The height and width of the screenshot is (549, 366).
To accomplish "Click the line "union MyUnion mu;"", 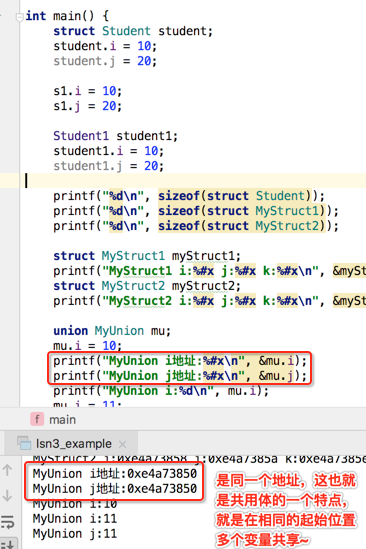I will click(112, 331).
